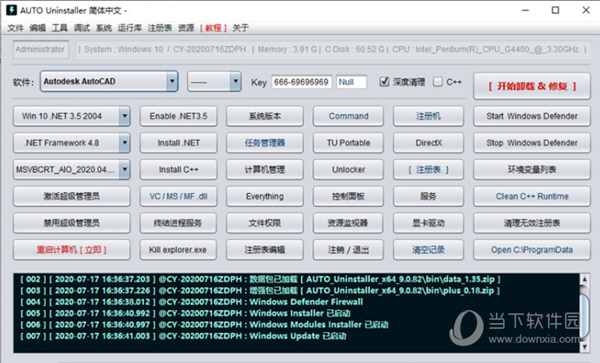This screenshot has height=363, width=600.
Task: Open the dashed version dropdown
Action: tap(235, 81)
